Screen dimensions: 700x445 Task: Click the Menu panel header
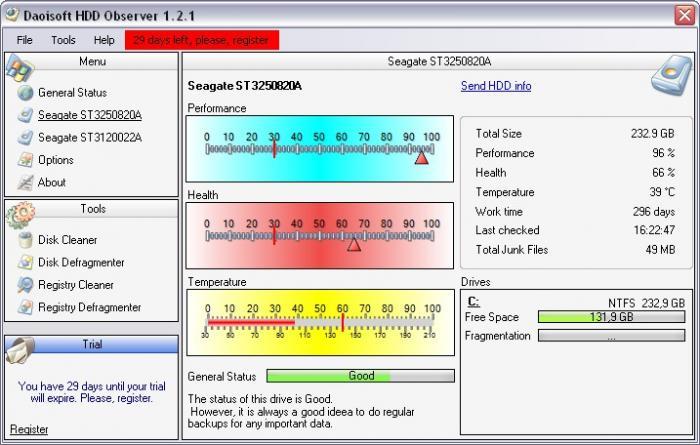[92, 62]
